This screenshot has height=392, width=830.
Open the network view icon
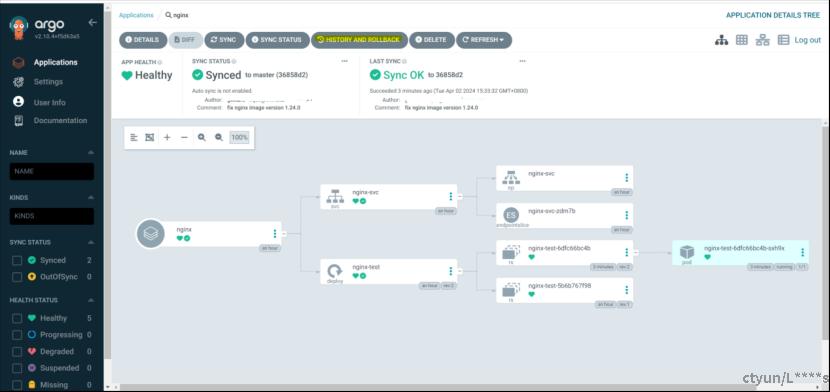click(762, 40)
